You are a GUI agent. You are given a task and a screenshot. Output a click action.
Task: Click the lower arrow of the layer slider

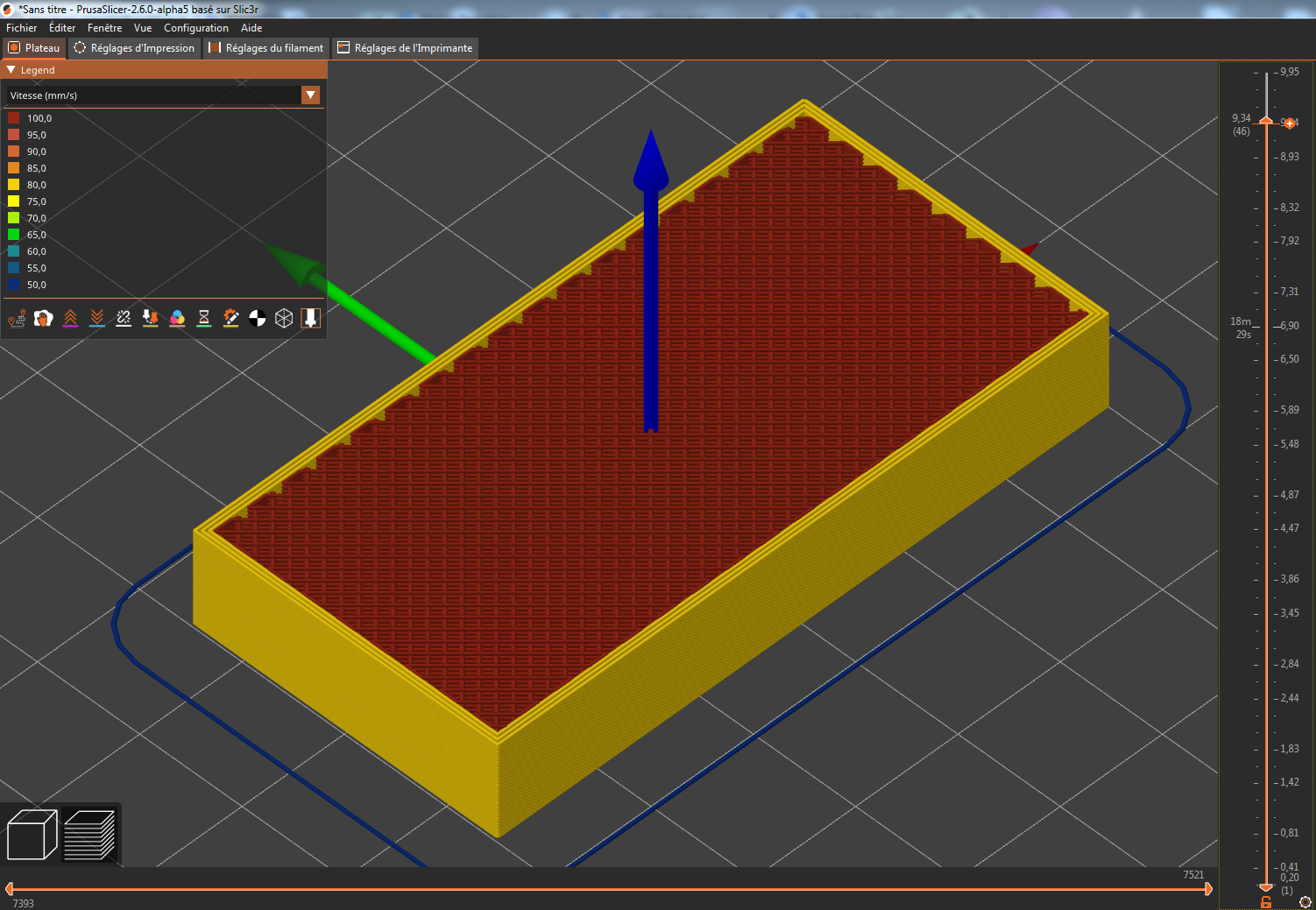pyautogui.click(x=1265, y=886)
